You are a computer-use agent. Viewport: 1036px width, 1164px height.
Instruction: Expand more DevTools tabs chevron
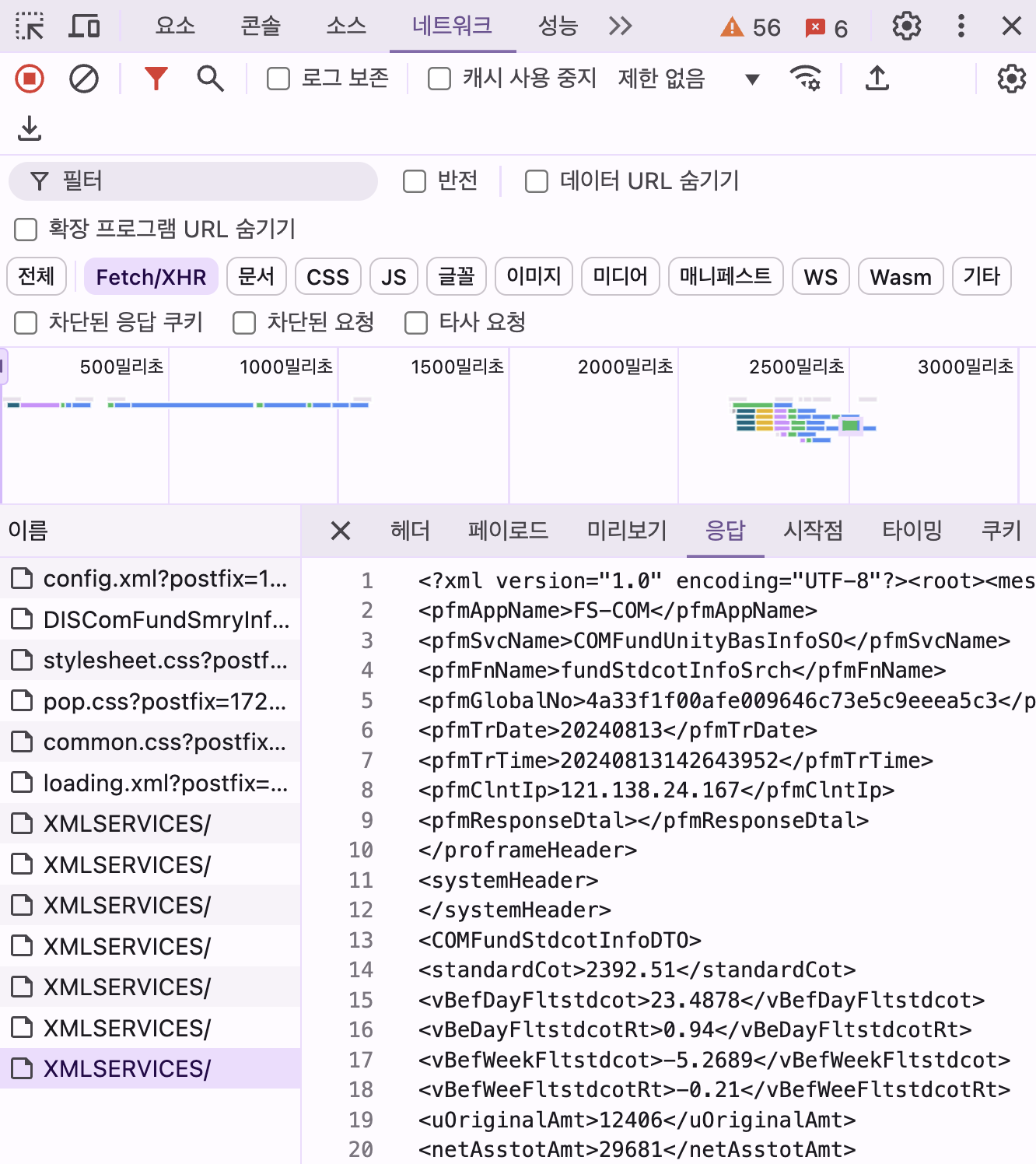coord(620,26)
